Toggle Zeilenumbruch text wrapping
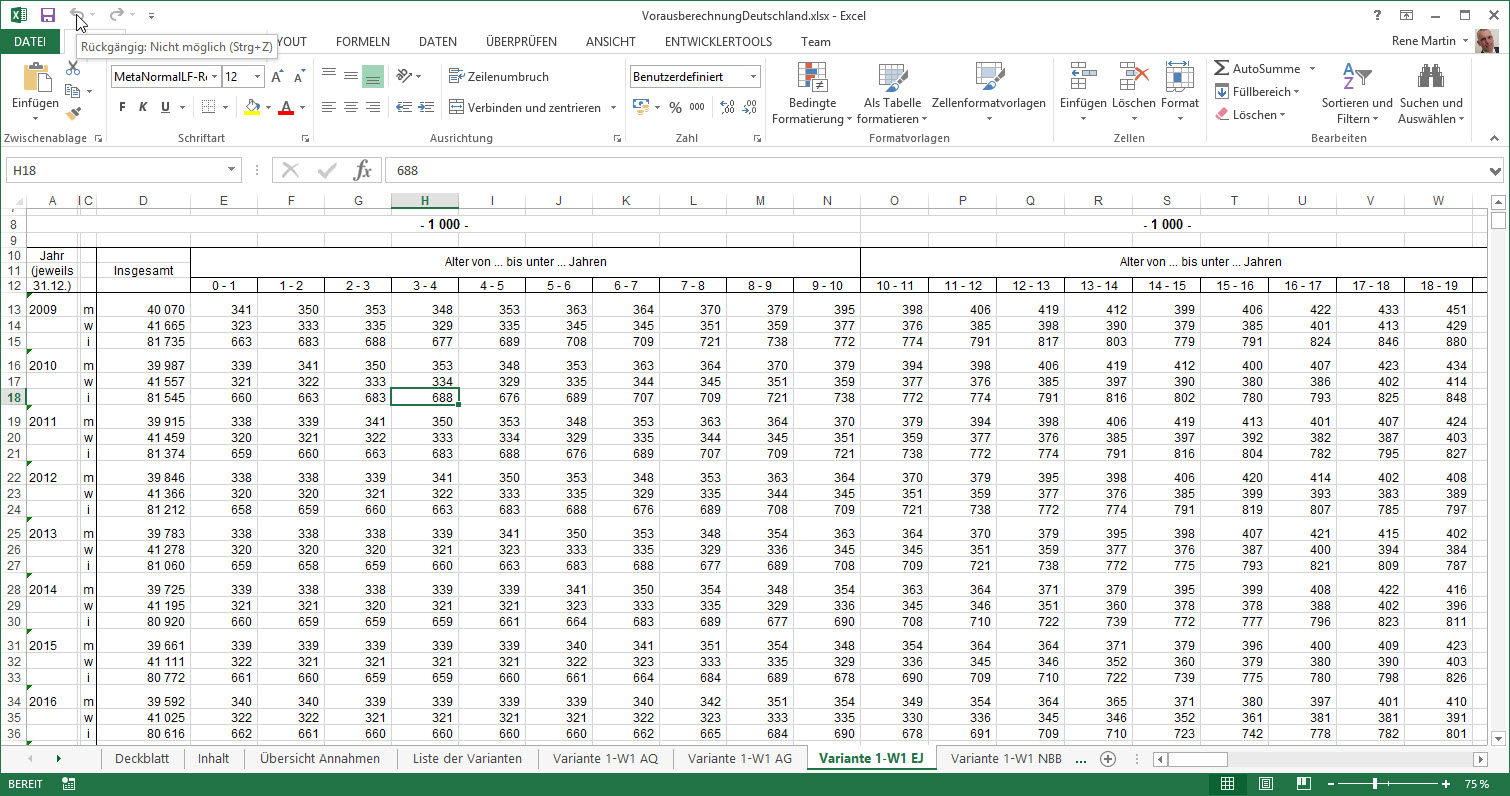1510x796 pixels. [x=498, y=77]
